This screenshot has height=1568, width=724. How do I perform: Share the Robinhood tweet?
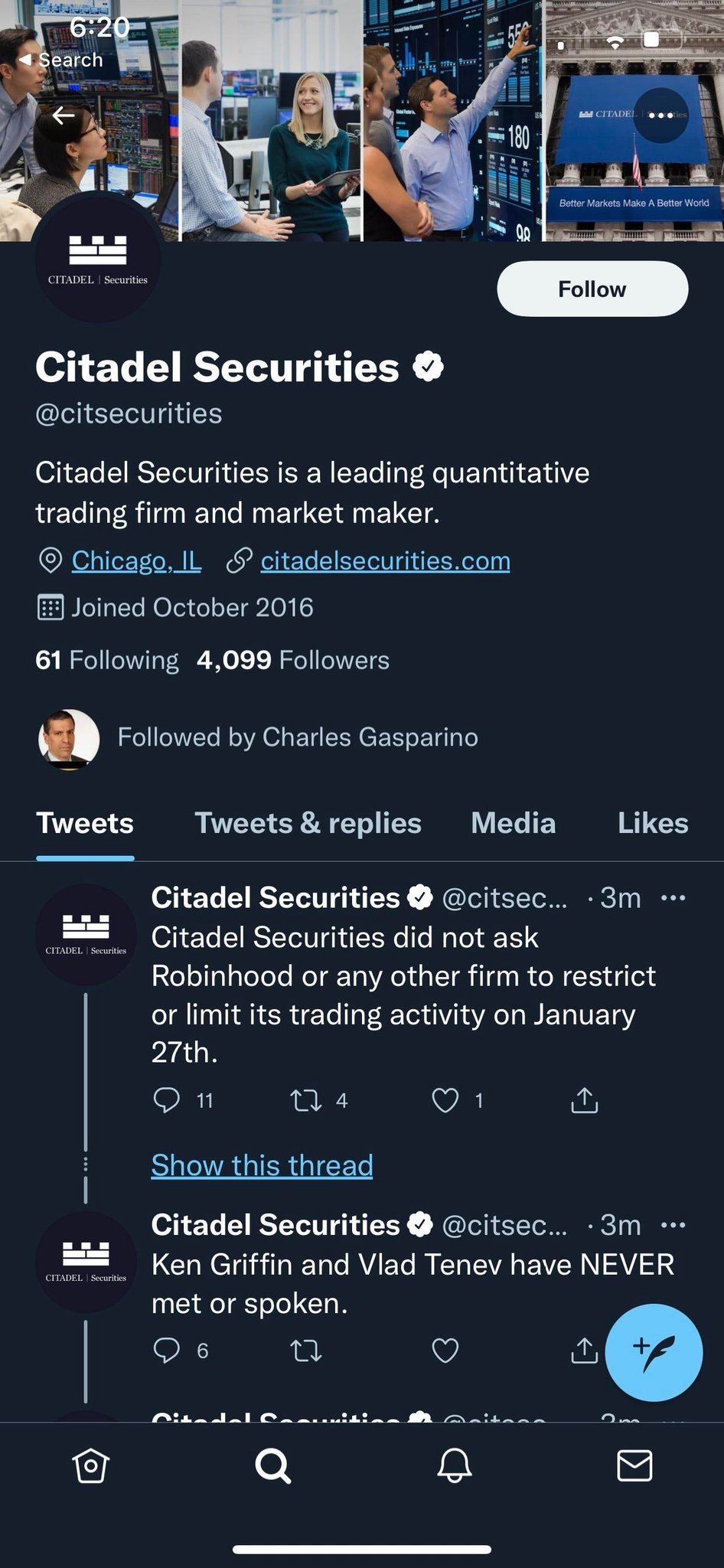(x=585, y=1101)
